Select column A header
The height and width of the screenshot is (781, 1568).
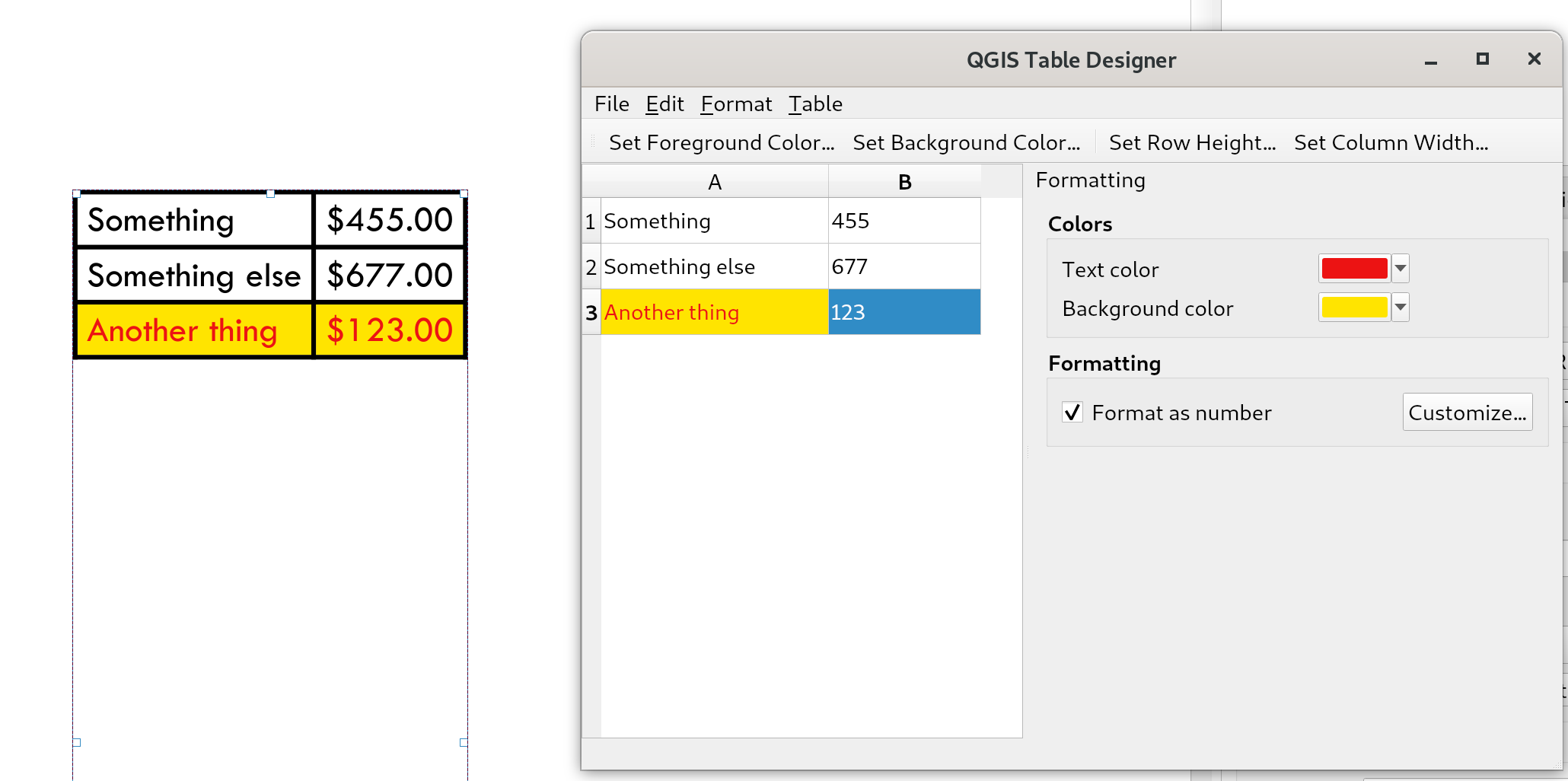[714, 183]
